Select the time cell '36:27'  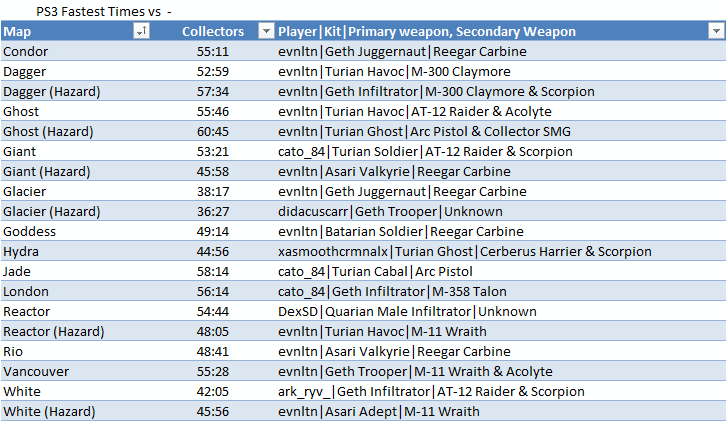click(x=213, y=211)
